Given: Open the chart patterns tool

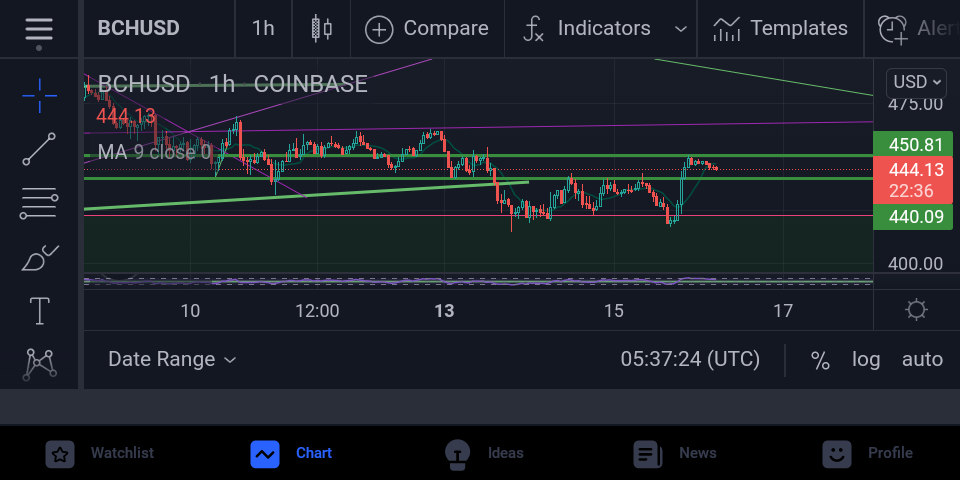Looking at the screenshot, I should [39, 364].
